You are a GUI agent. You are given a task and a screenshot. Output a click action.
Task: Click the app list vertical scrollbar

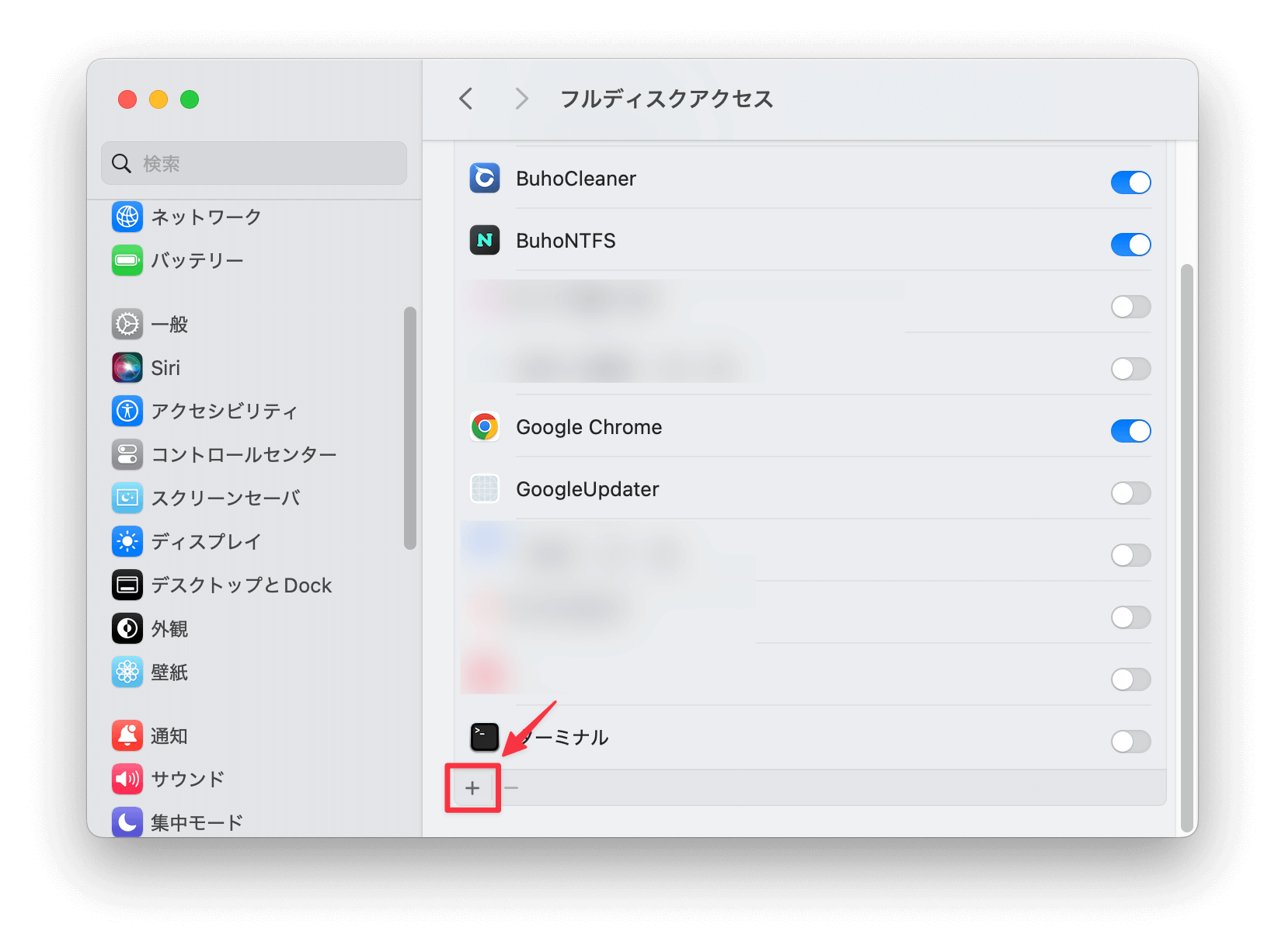click(x=1186, y=548)
